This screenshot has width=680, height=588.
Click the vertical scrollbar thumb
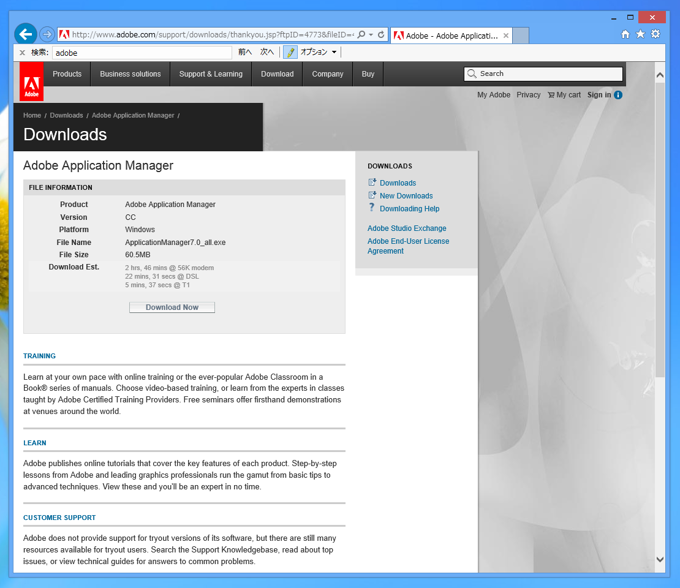tap(660, 229)
